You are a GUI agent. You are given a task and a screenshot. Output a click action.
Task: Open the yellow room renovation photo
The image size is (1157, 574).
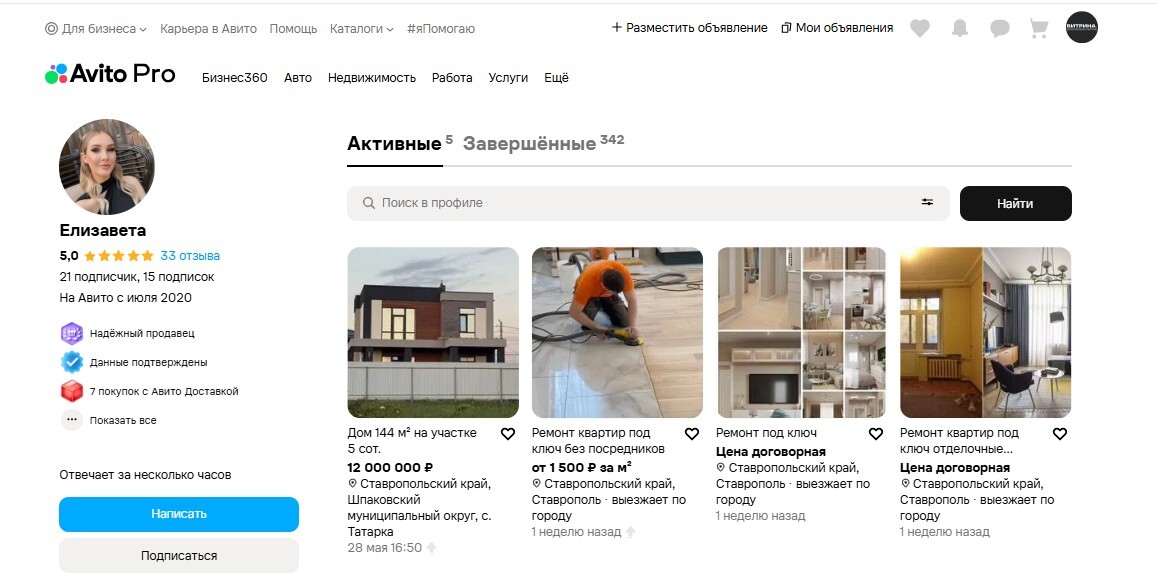985,332
